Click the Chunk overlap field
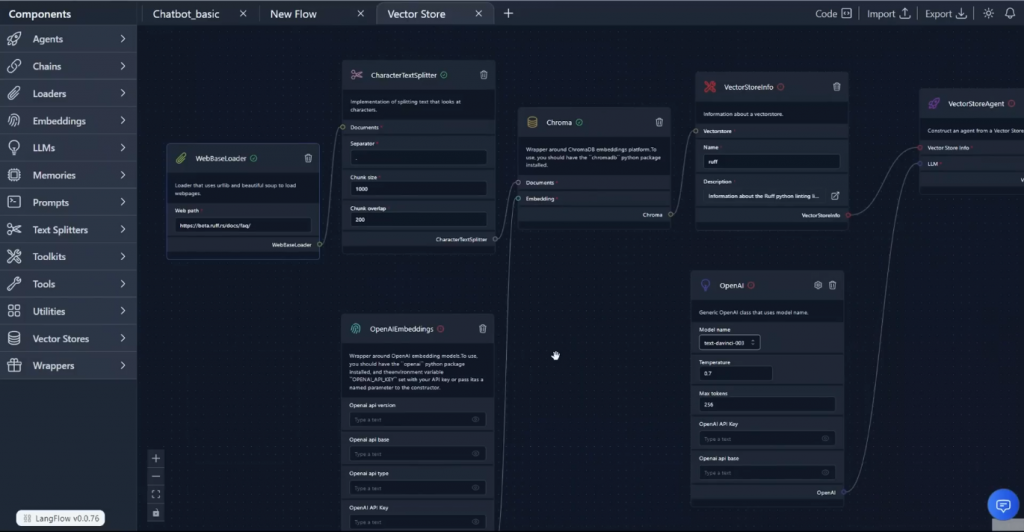 point(418,219)
